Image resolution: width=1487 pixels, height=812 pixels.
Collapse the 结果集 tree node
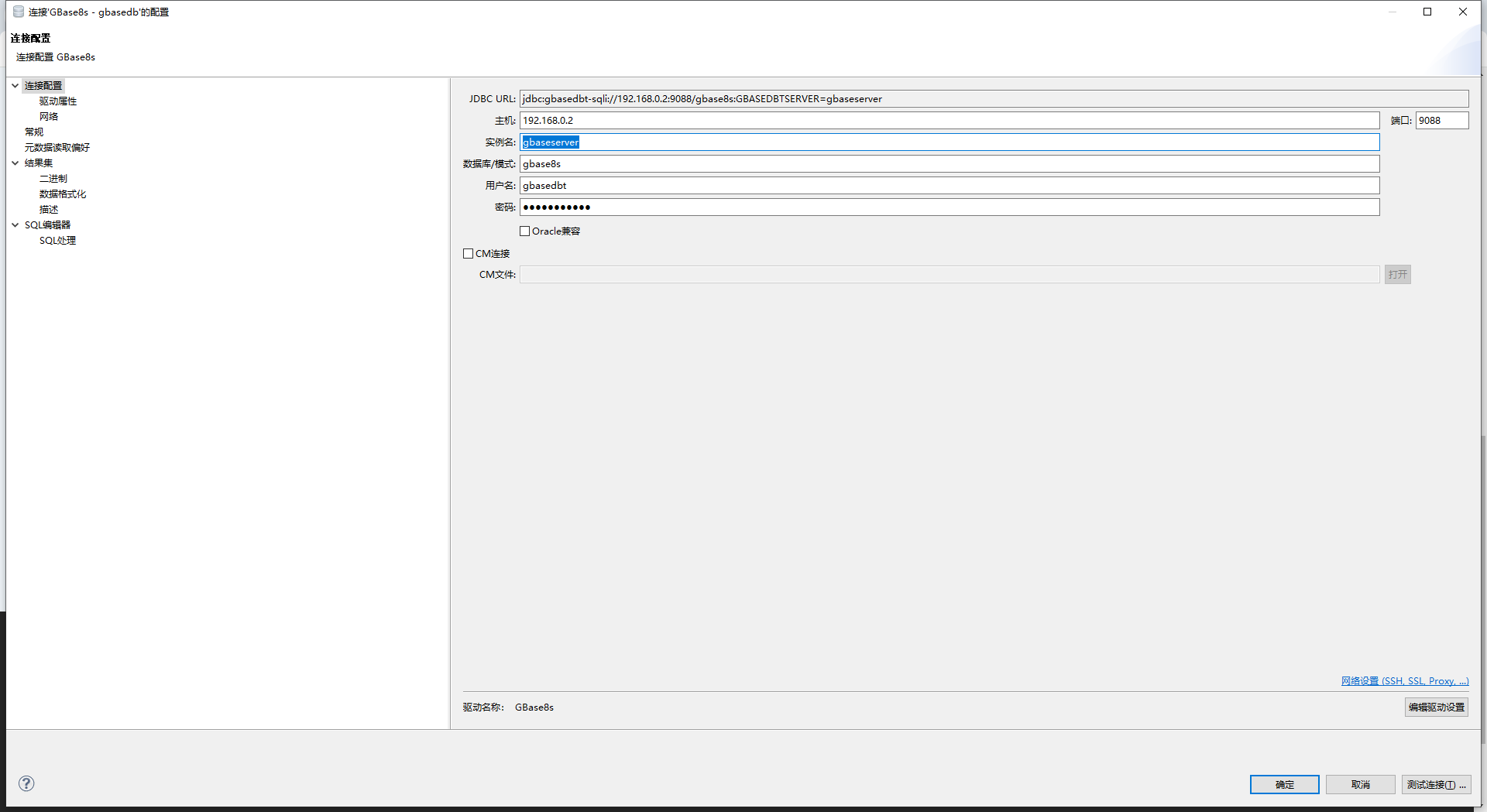tap(15, 163)
